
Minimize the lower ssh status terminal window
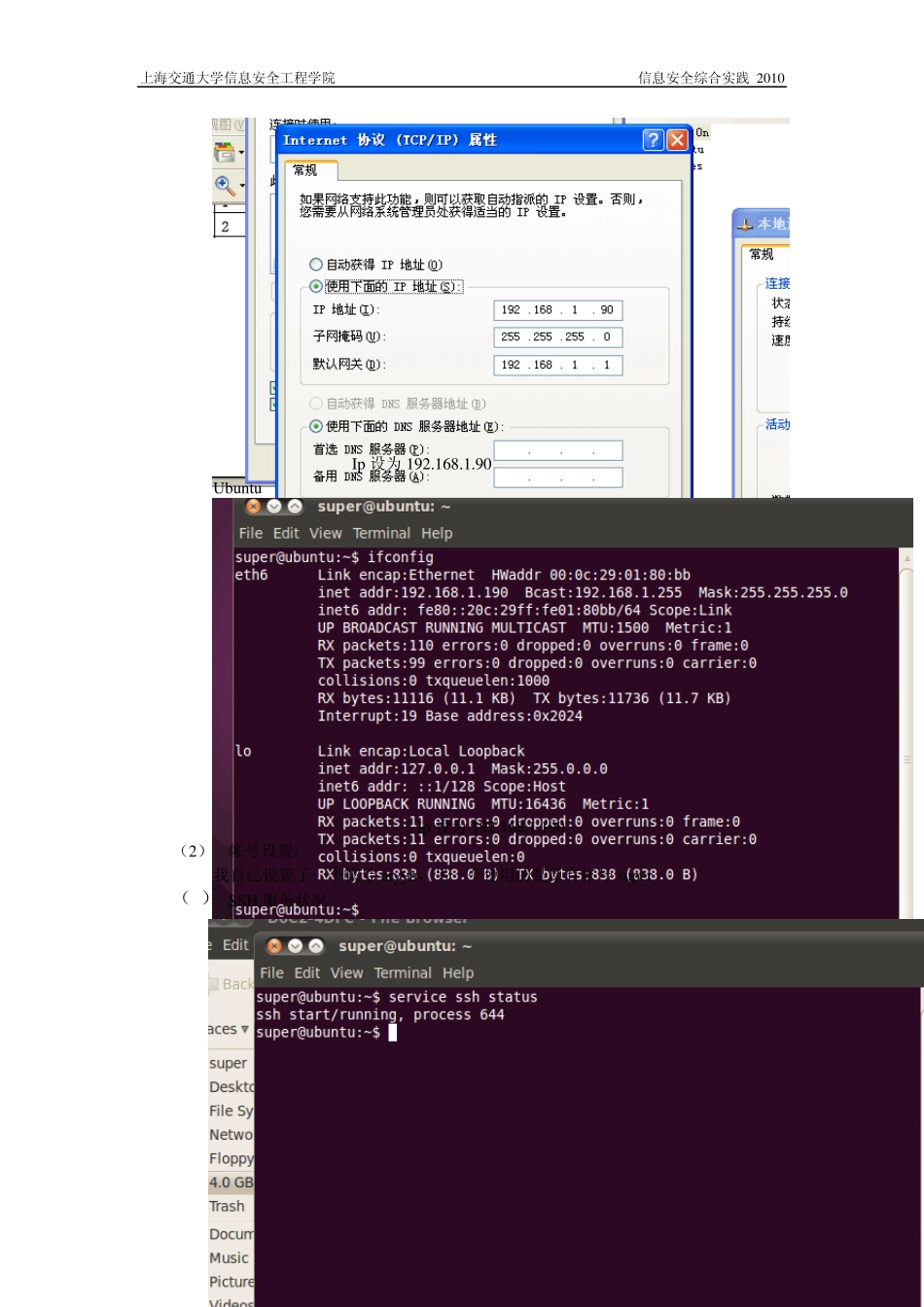pyautogui.click(x=295, y=946)
